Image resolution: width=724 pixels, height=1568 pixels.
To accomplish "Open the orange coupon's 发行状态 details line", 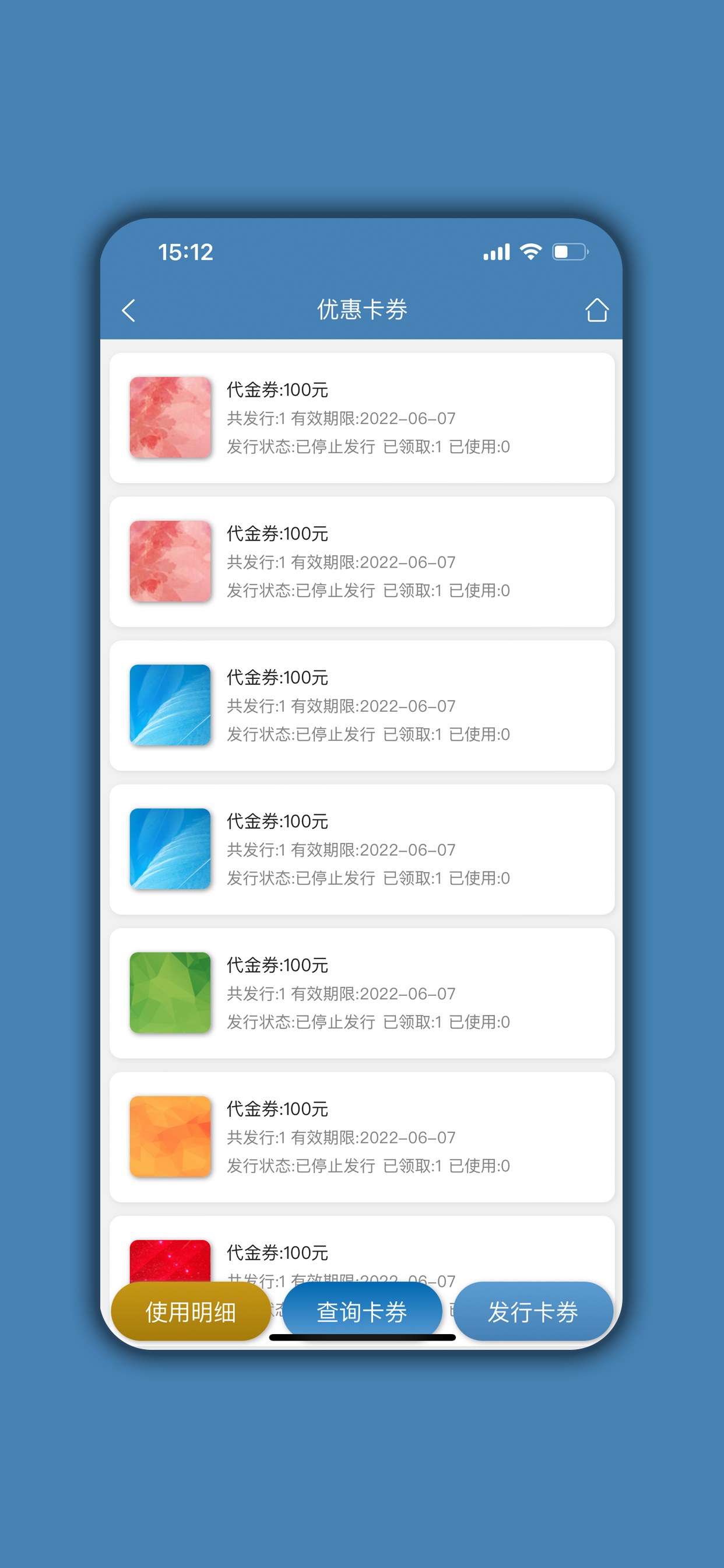I will click(368, 1165).
